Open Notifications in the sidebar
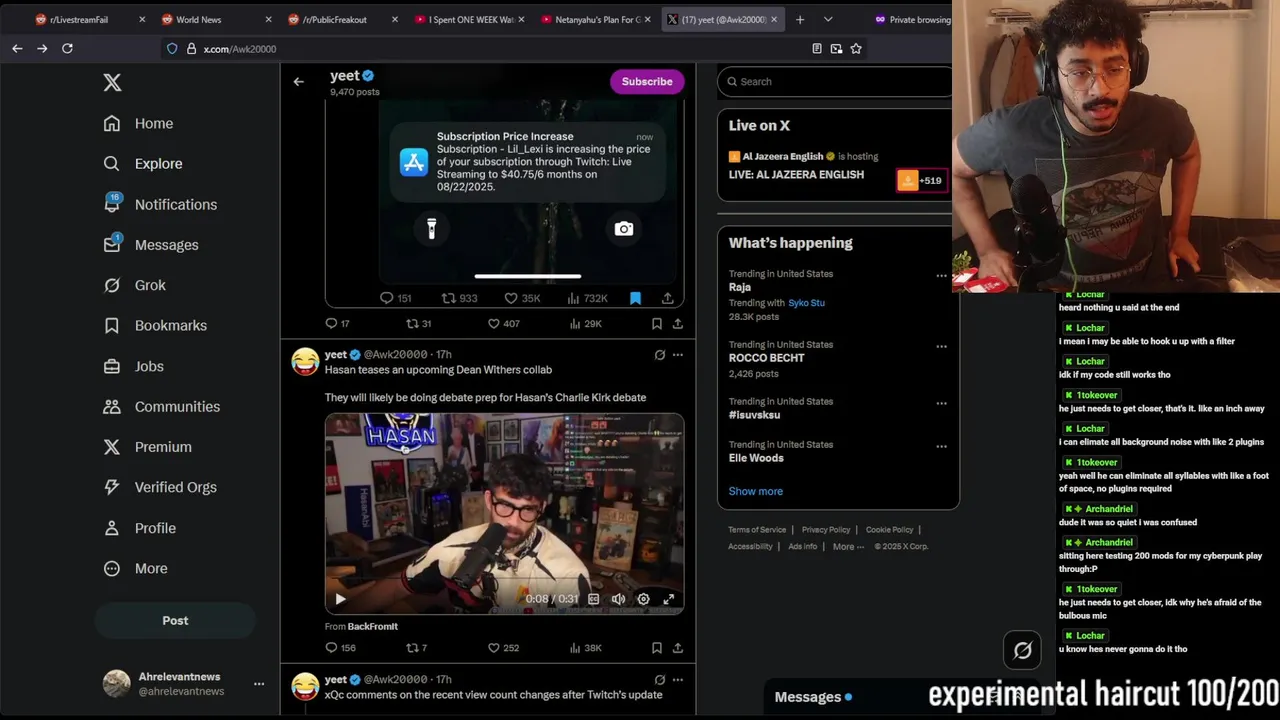1280x720 pixels. 160,204
